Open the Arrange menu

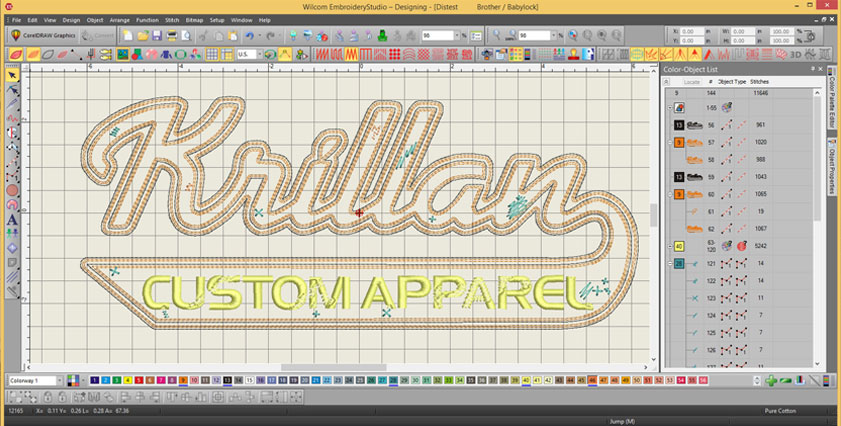120,19
